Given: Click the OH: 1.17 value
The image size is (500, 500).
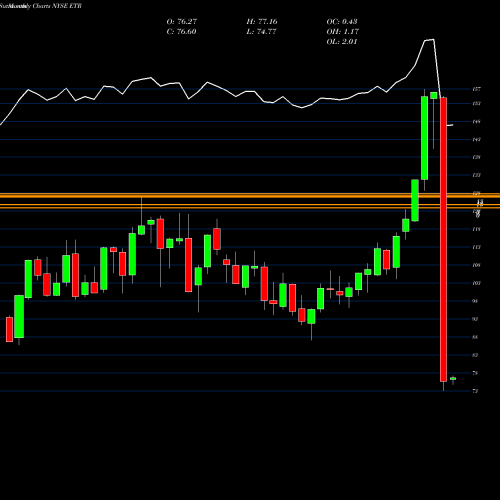Looking at the screenshot, I should pos(342,32).
